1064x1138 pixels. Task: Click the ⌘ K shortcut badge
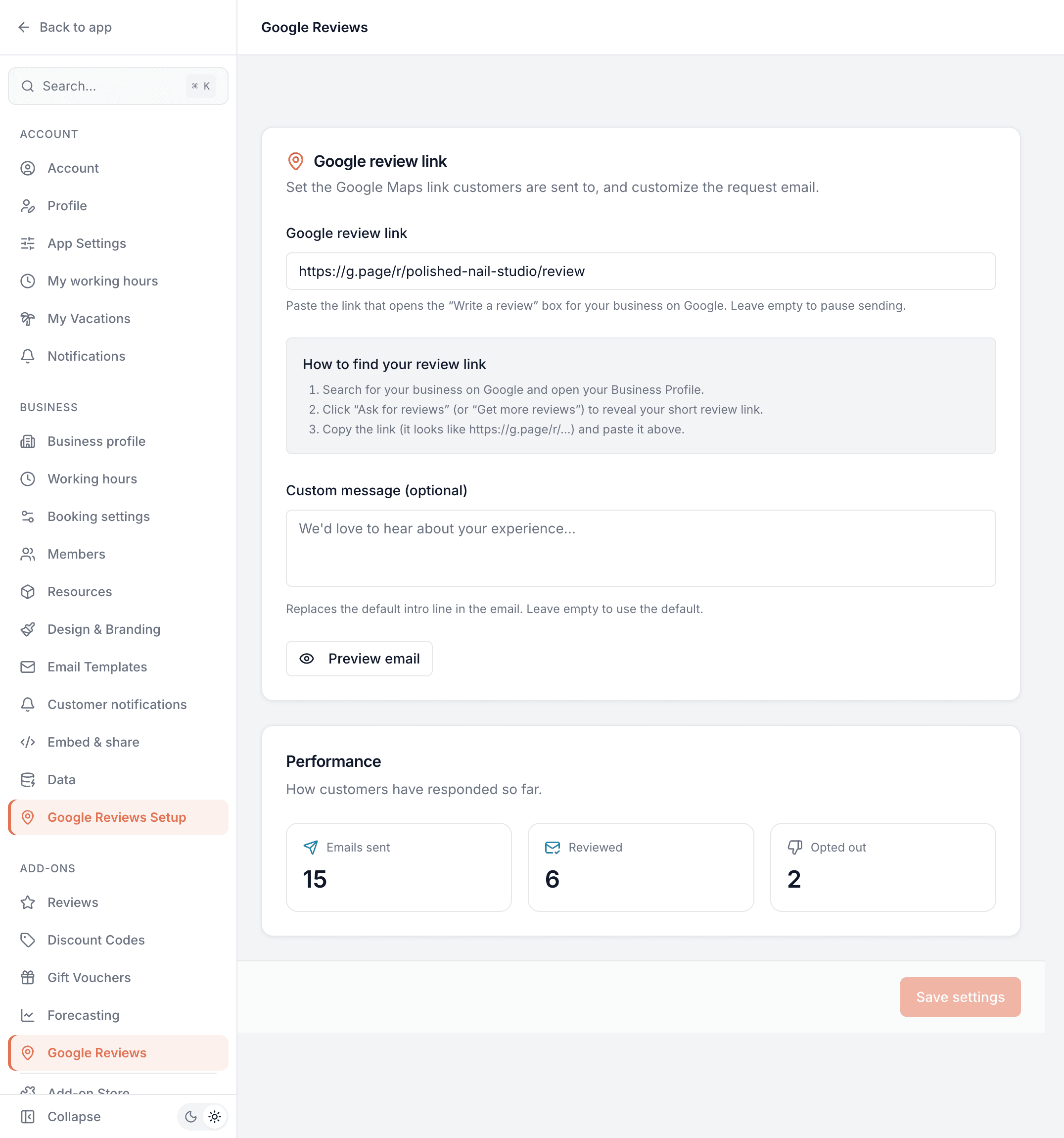(201, 86)
